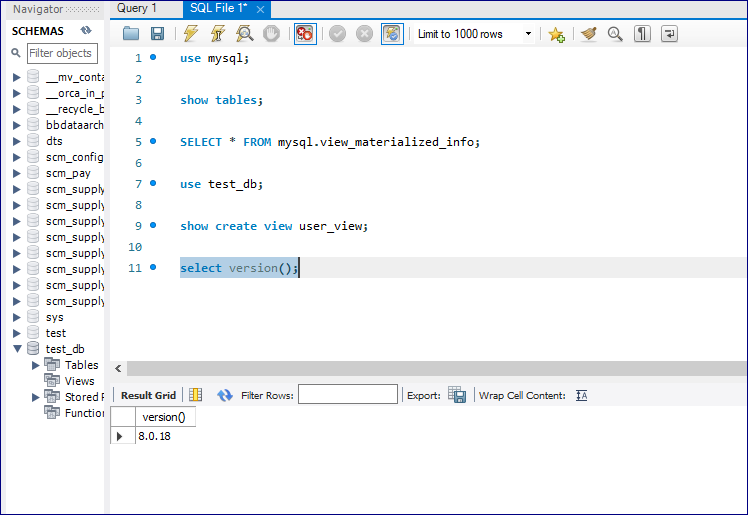Expand the dts schema node
This screenshot has width=748, height=515.
(17, 141)
